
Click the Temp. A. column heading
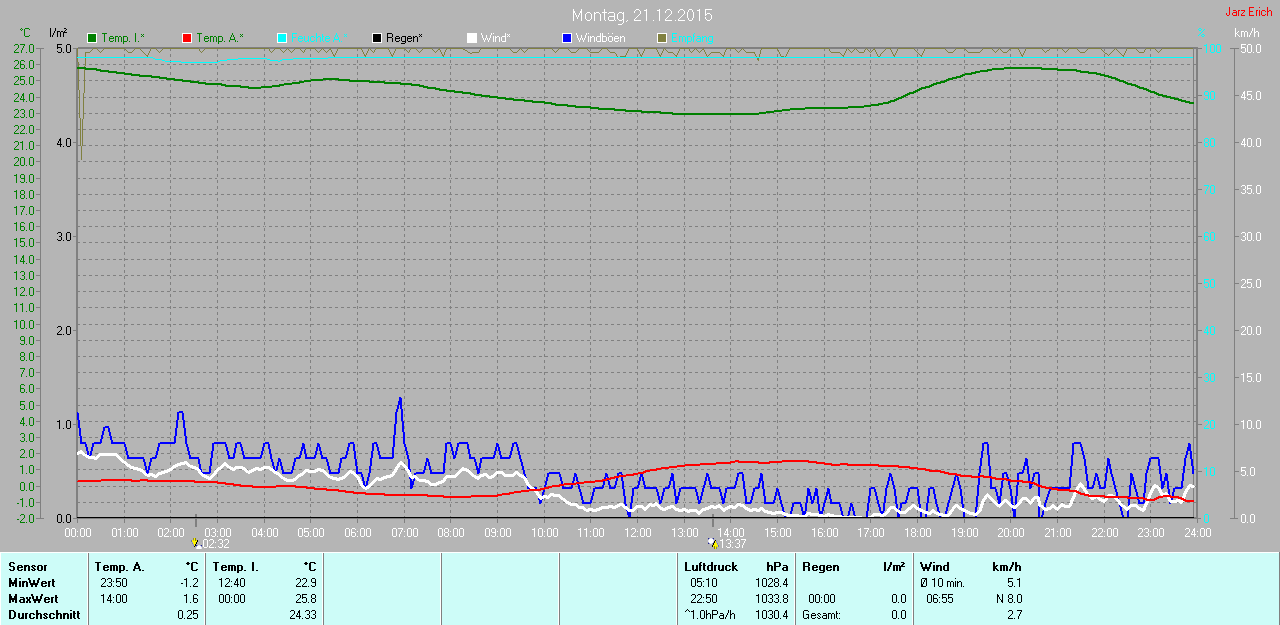119,567
